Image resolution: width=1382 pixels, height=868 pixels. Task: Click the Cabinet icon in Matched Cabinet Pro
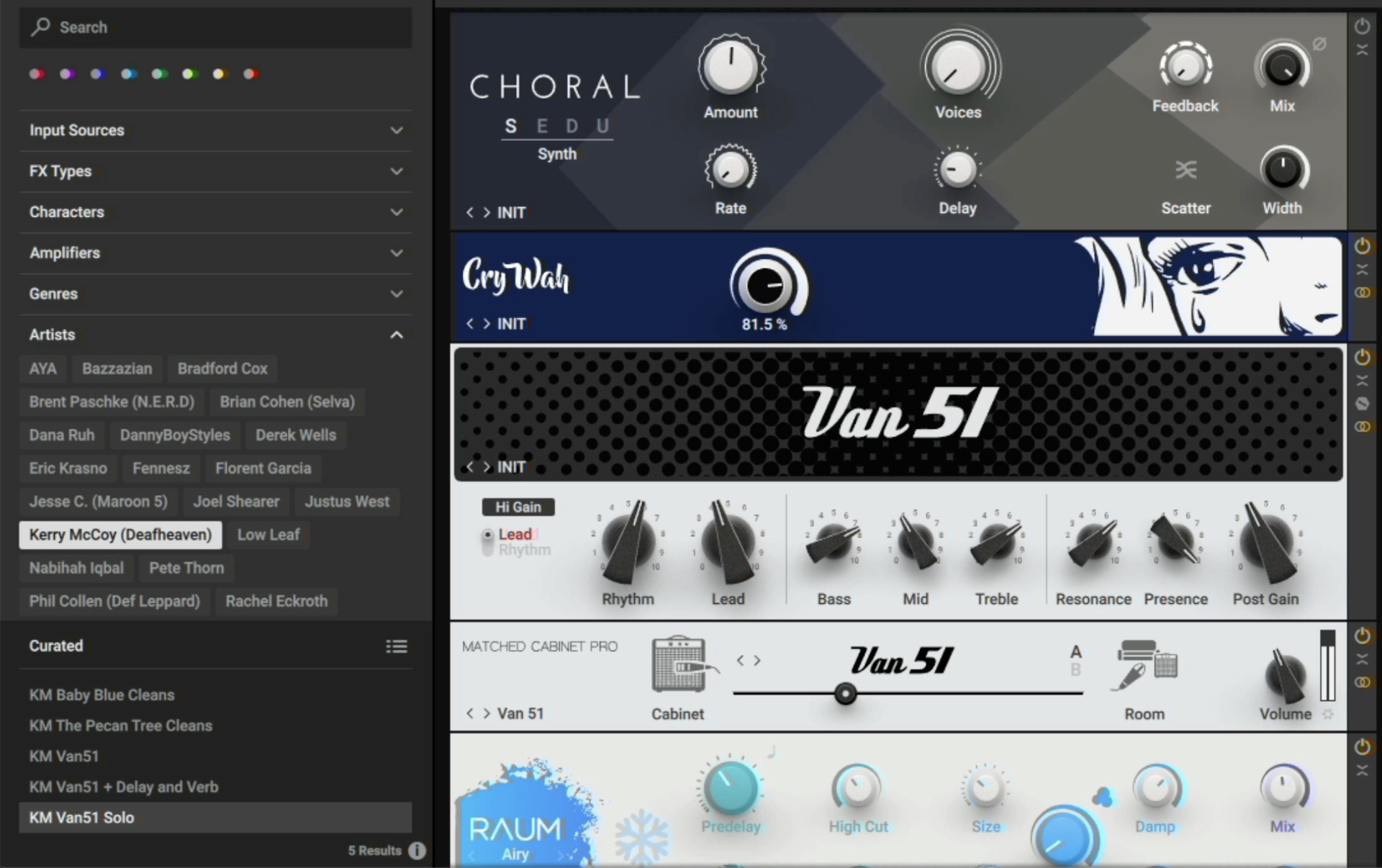tap(679, 664)
